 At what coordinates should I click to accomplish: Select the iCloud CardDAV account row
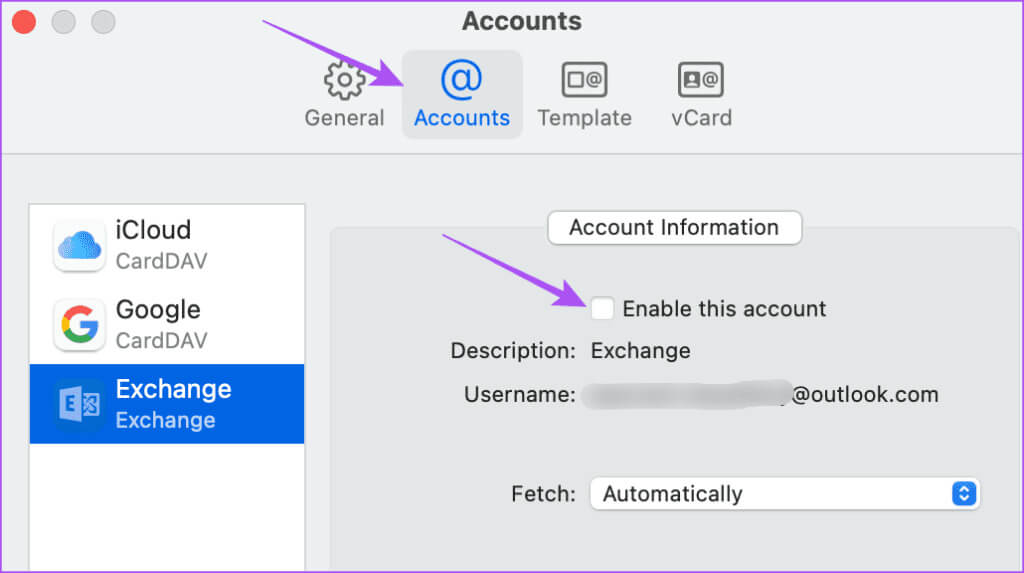(x=167, y=245)
